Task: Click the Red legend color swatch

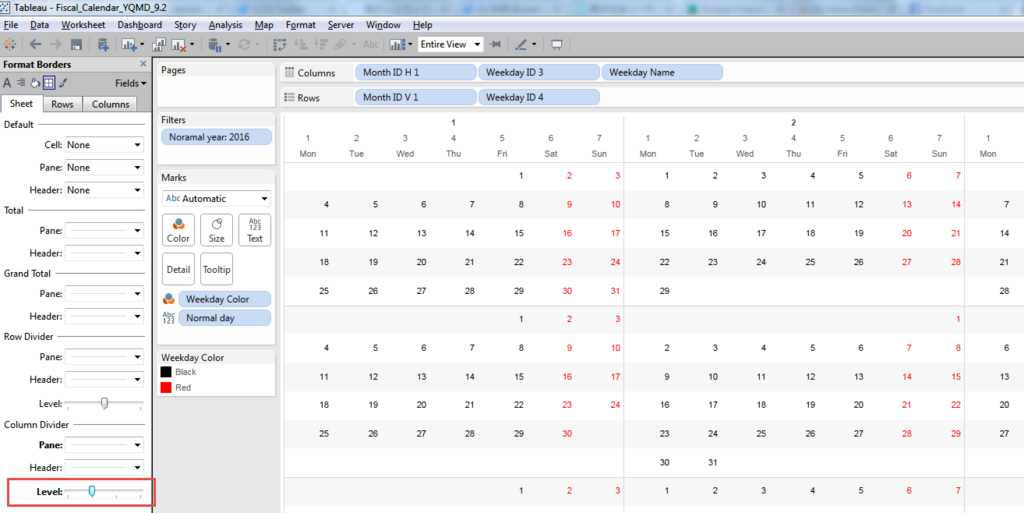Action: 166,388
